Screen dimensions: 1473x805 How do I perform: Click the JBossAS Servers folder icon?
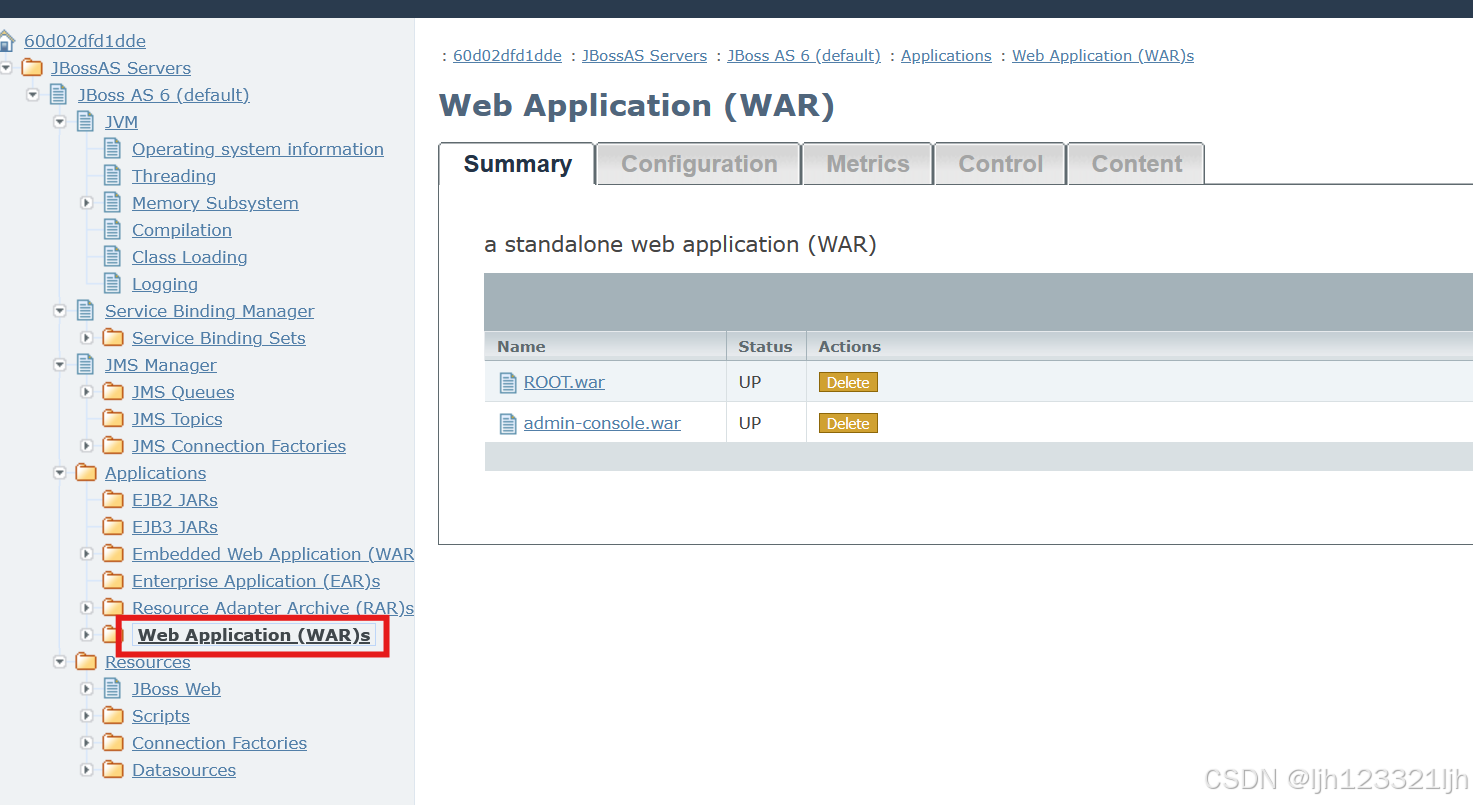(33, 68)
